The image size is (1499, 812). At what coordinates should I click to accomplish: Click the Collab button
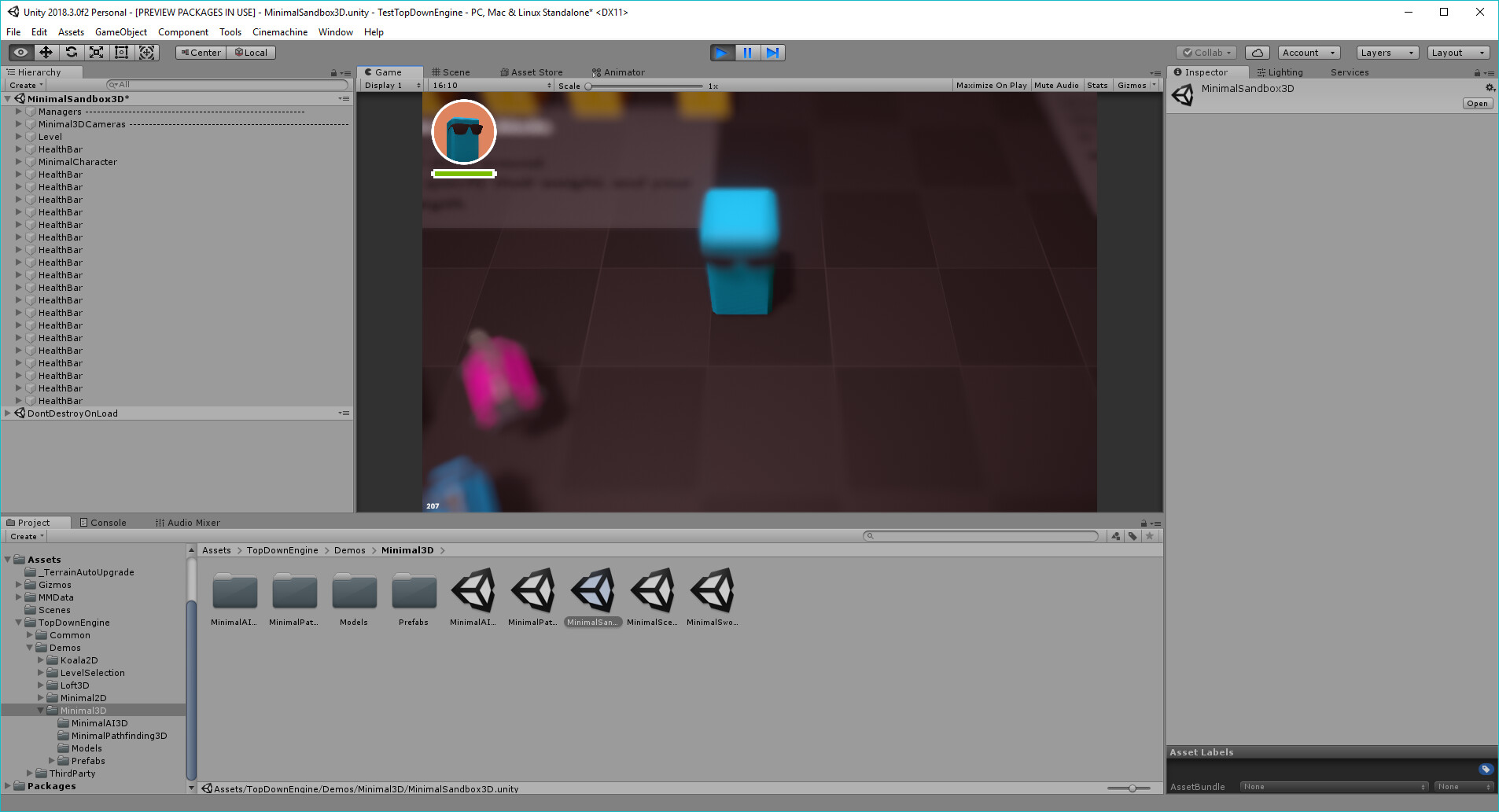(1206, 53)
